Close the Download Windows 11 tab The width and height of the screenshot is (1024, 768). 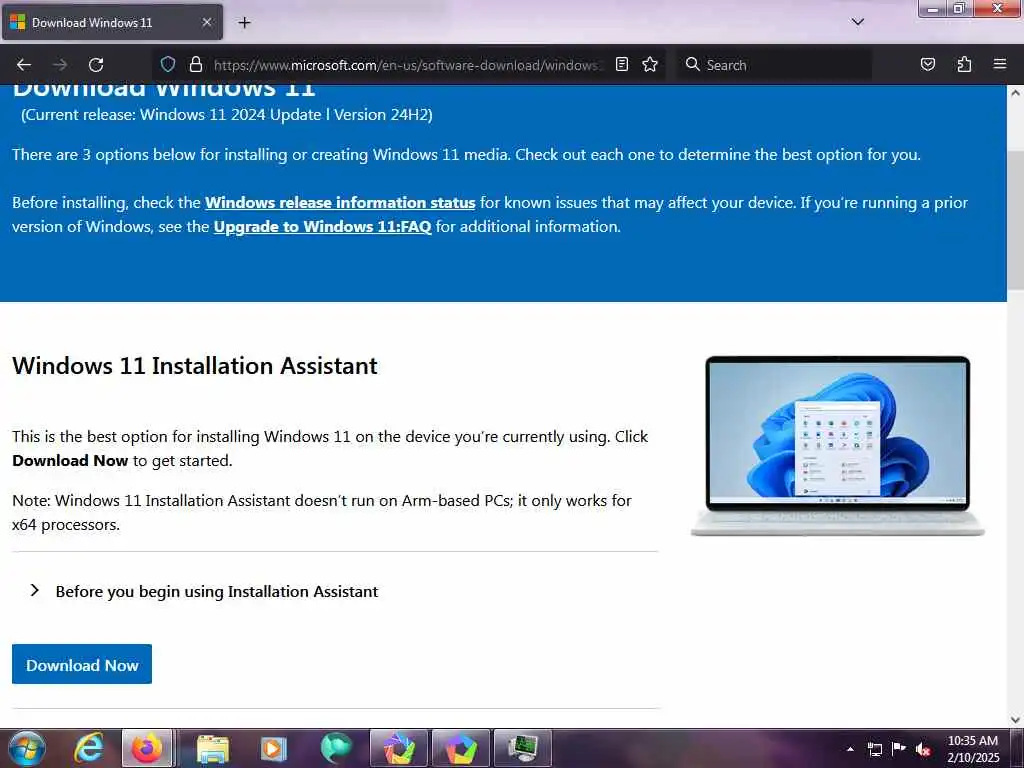click(206, 22)
